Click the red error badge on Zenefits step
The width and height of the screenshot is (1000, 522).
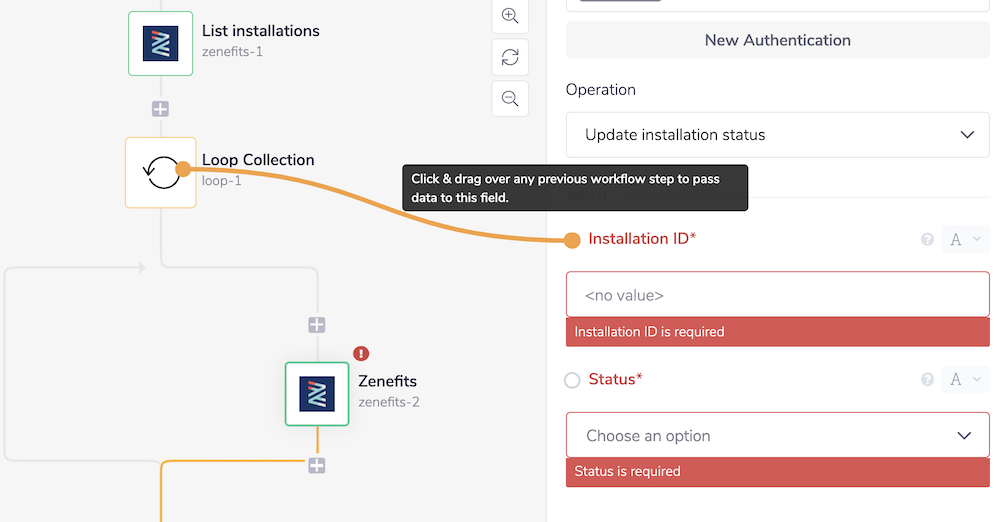click(x=361, y=353)
